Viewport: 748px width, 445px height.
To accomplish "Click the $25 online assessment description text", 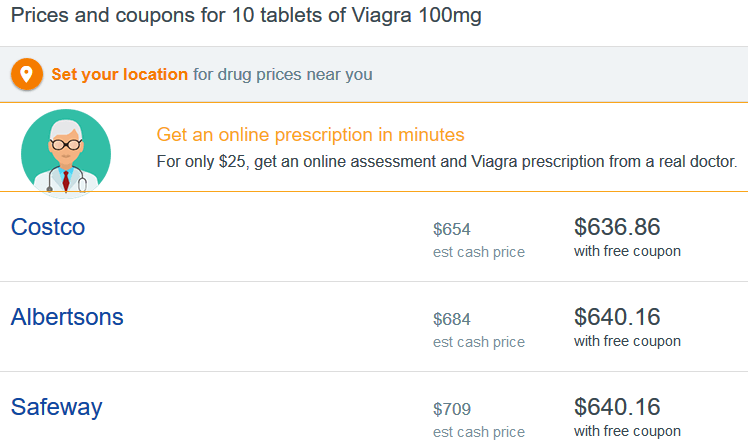I will [447, 162].
